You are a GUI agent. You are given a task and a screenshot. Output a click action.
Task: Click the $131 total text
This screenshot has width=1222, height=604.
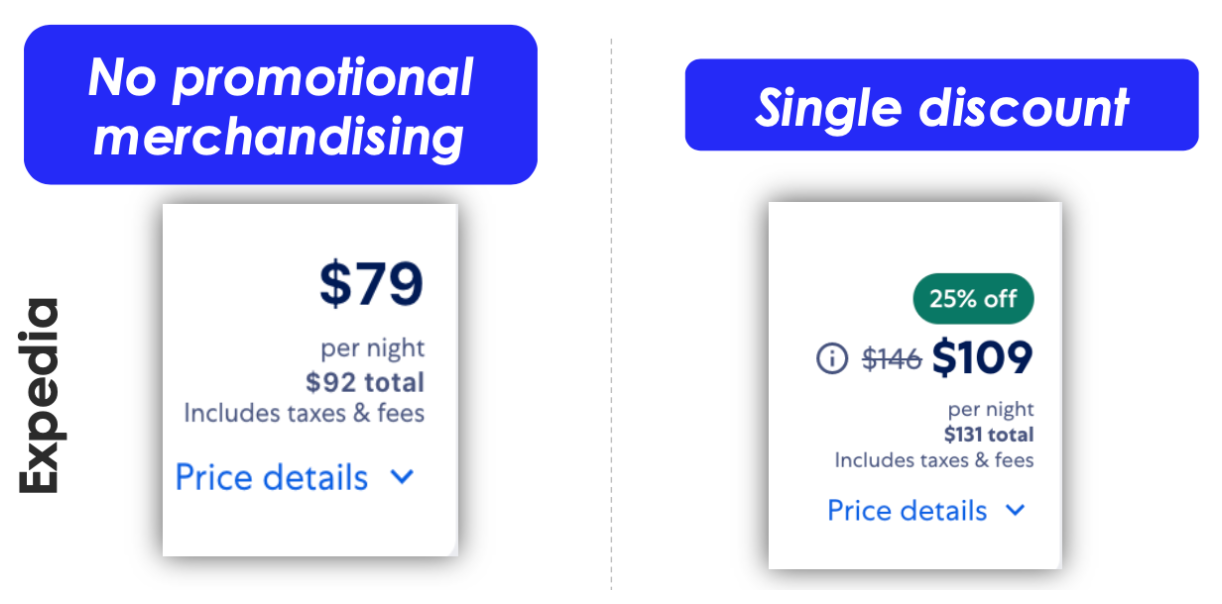tap(989, 435)
